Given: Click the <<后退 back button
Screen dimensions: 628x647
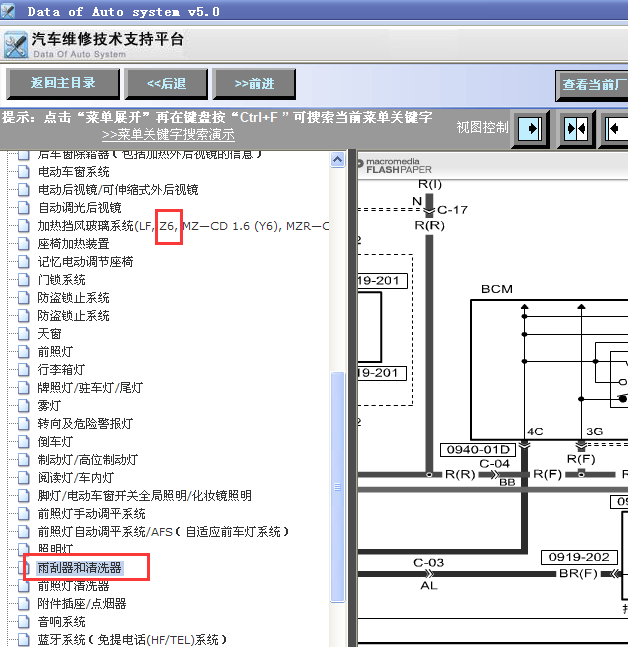Looking at the screenshot, I should point(166,84).
